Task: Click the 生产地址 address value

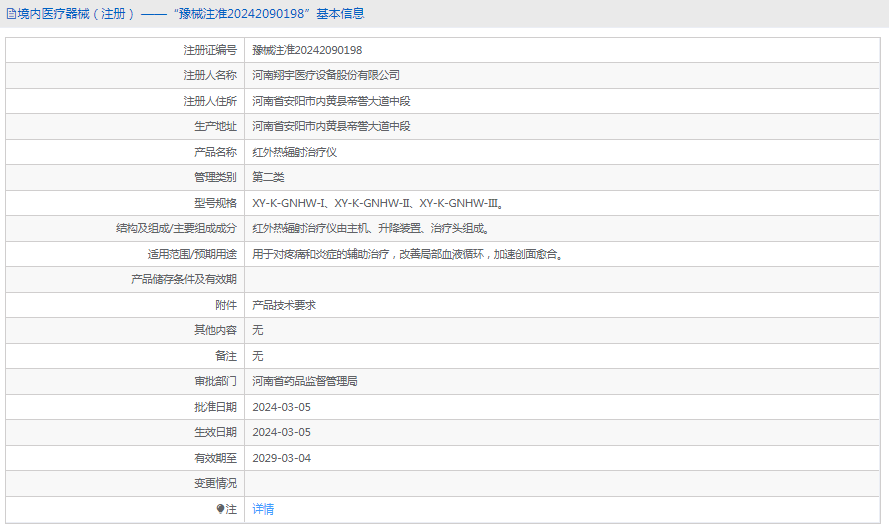Action: 331,126
